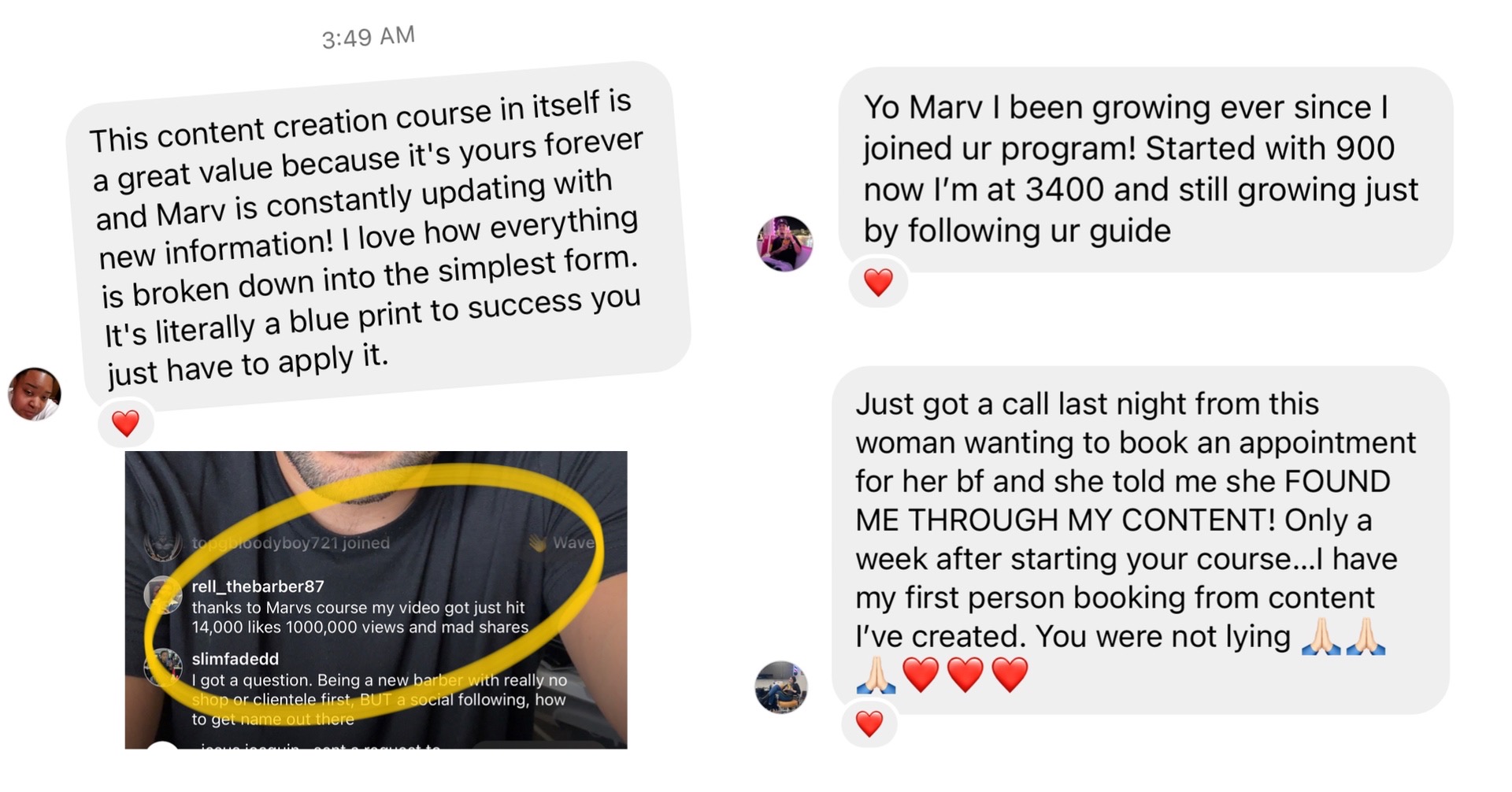Tap slimfadedd's comment avatar
1512x792 pixels.
point(164,668)
